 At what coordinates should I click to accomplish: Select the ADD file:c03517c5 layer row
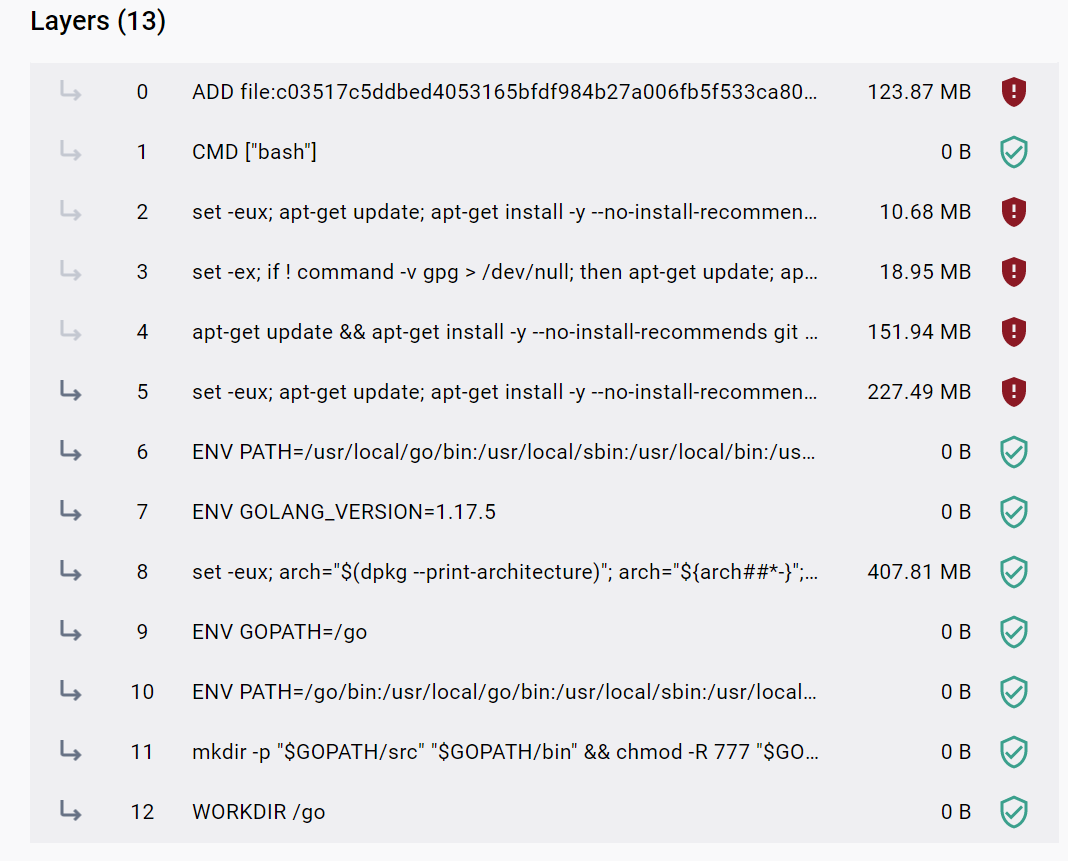(x=544, y=92)
